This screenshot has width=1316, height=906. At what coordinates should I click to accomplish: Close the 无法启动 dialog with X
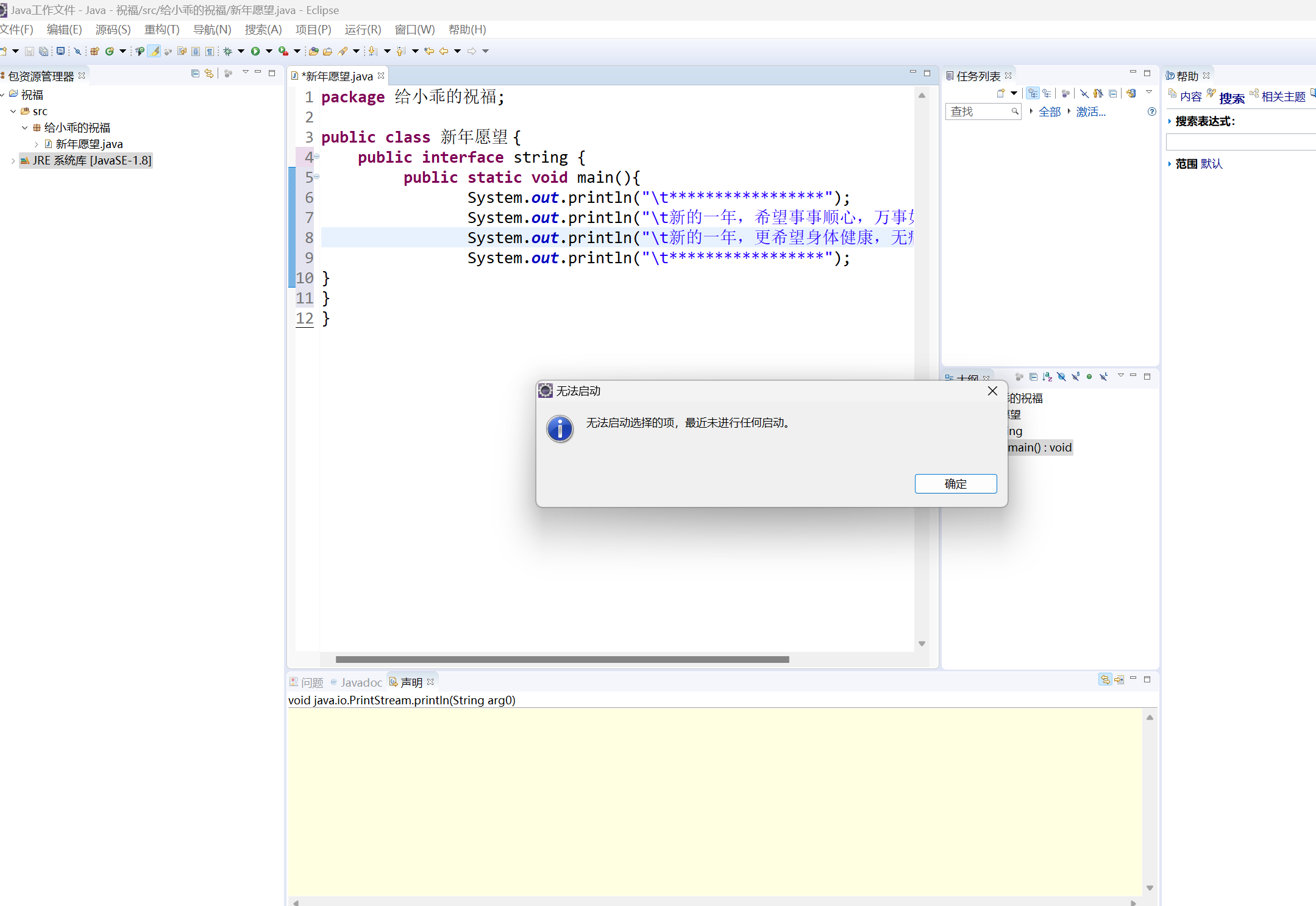992,391
